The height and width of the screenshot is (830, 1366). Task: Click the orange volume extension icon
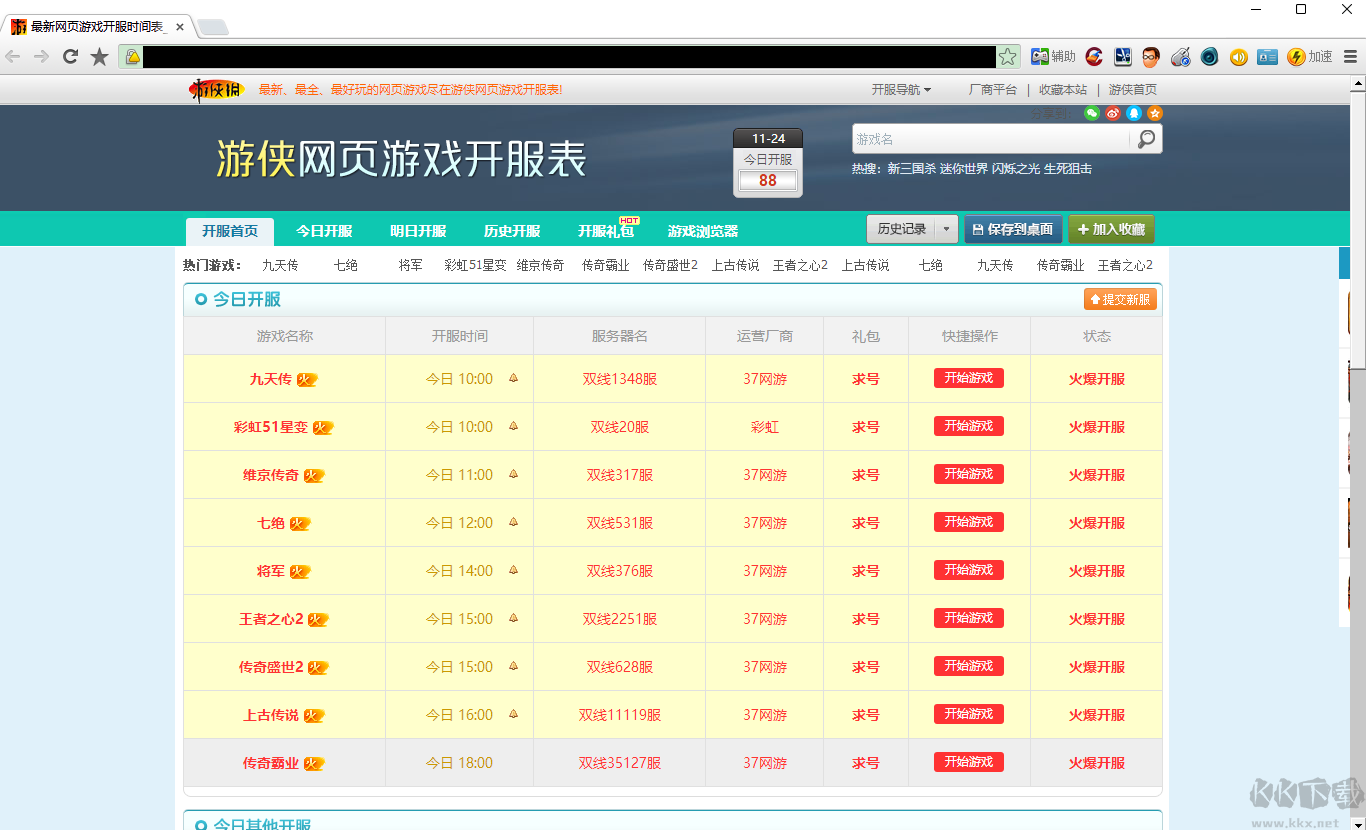tap(1238, 57)
